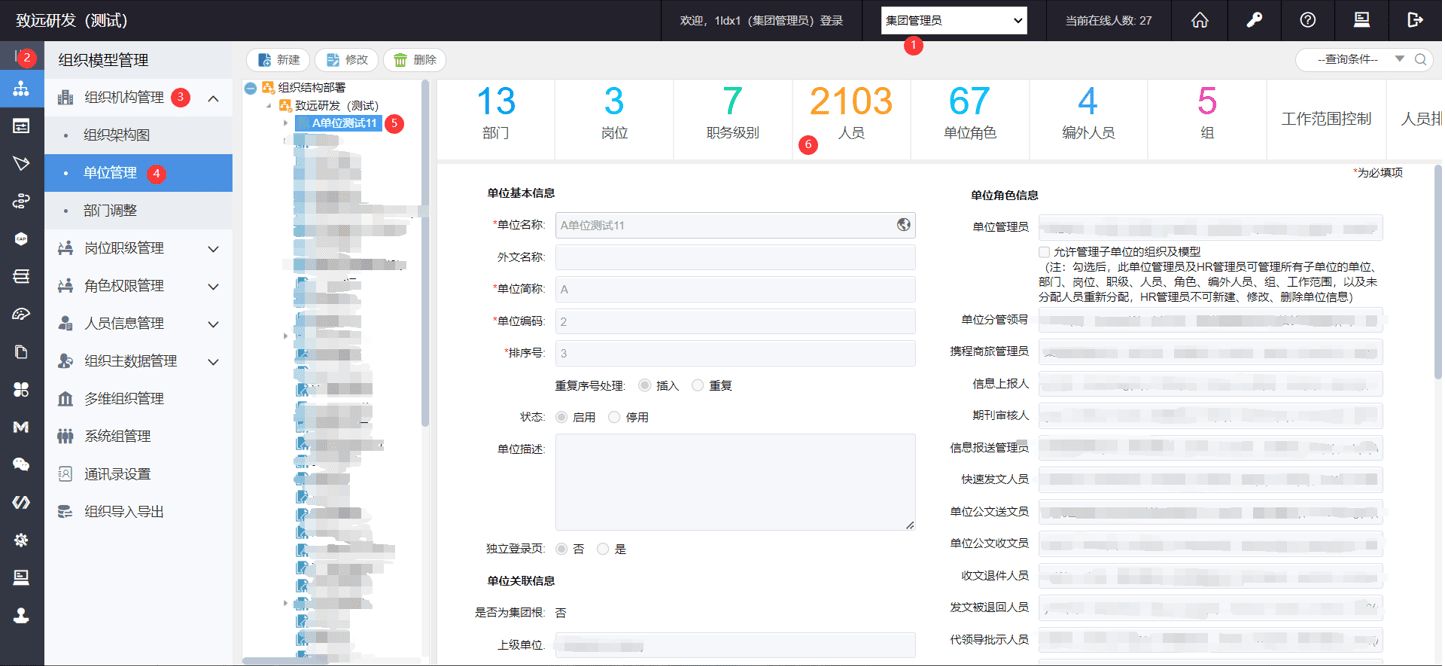Screen dimensions: 1445x666
Task: Click the 新建 button
Action: [279, 60]
